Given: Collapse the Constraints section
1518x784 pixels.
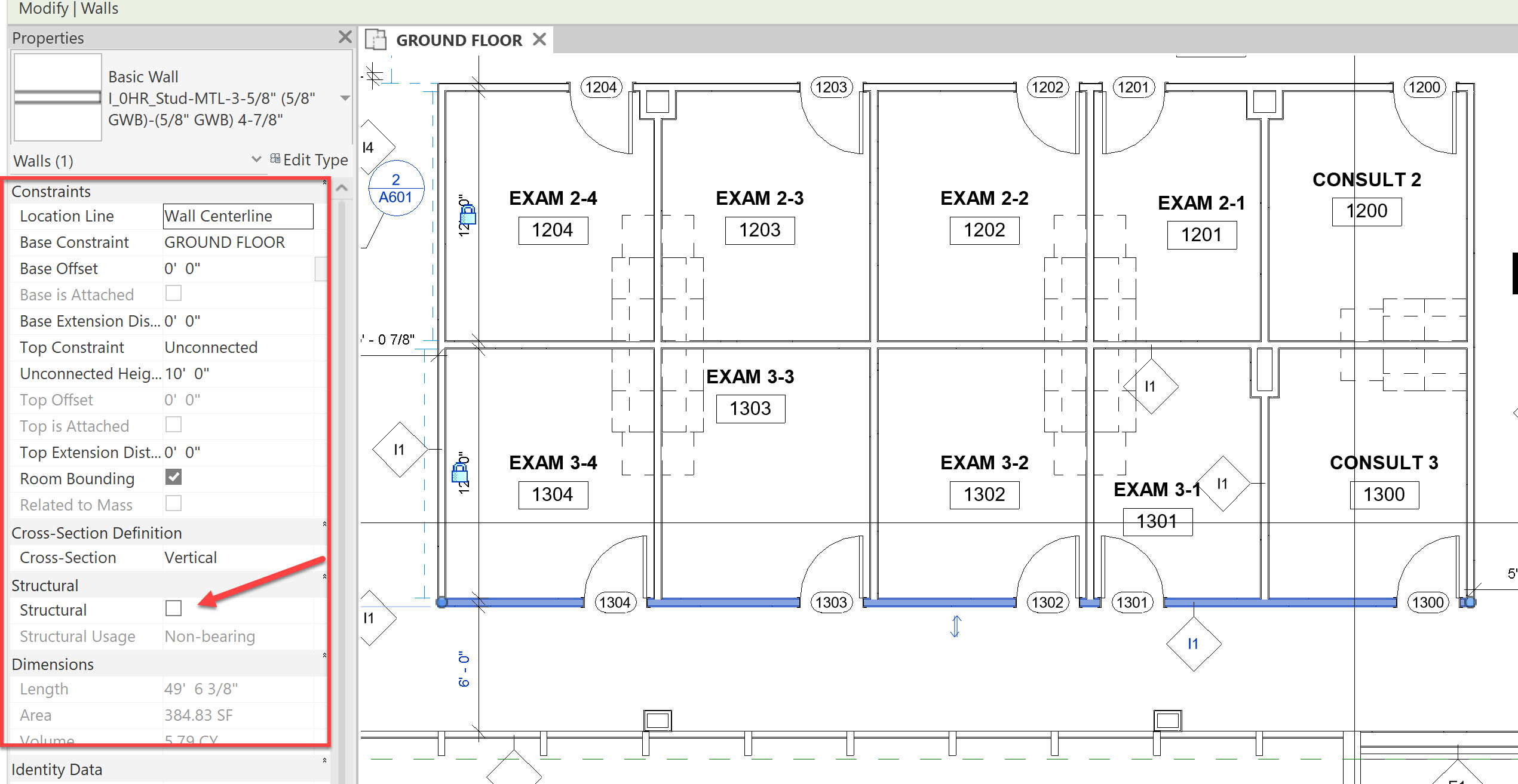Looking at the screenshot, I should click(x=324, y=183).
